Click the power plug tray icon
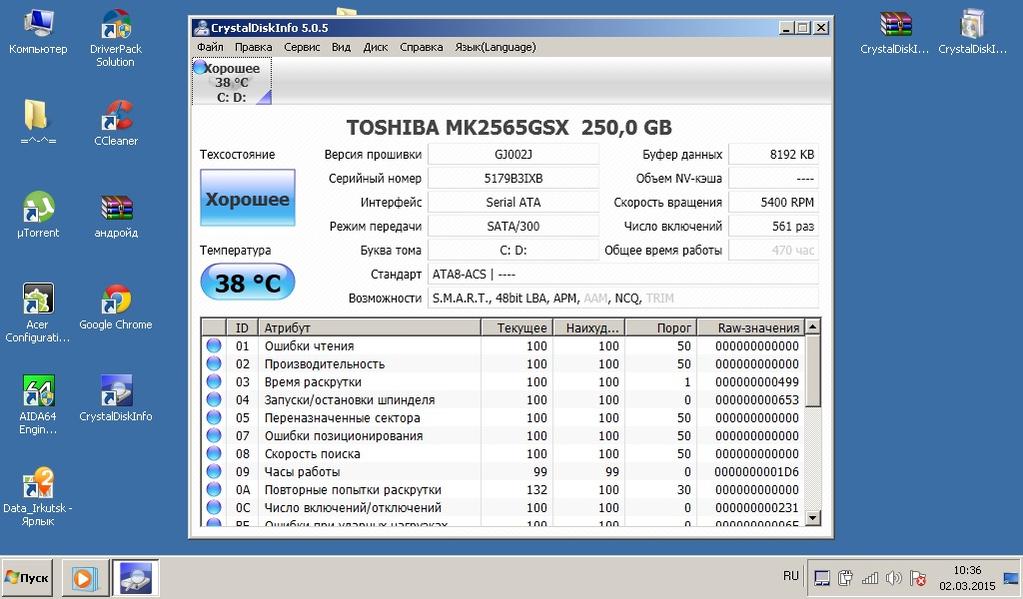Viewport: 1023px width, 599px height. tap(846, 578)
